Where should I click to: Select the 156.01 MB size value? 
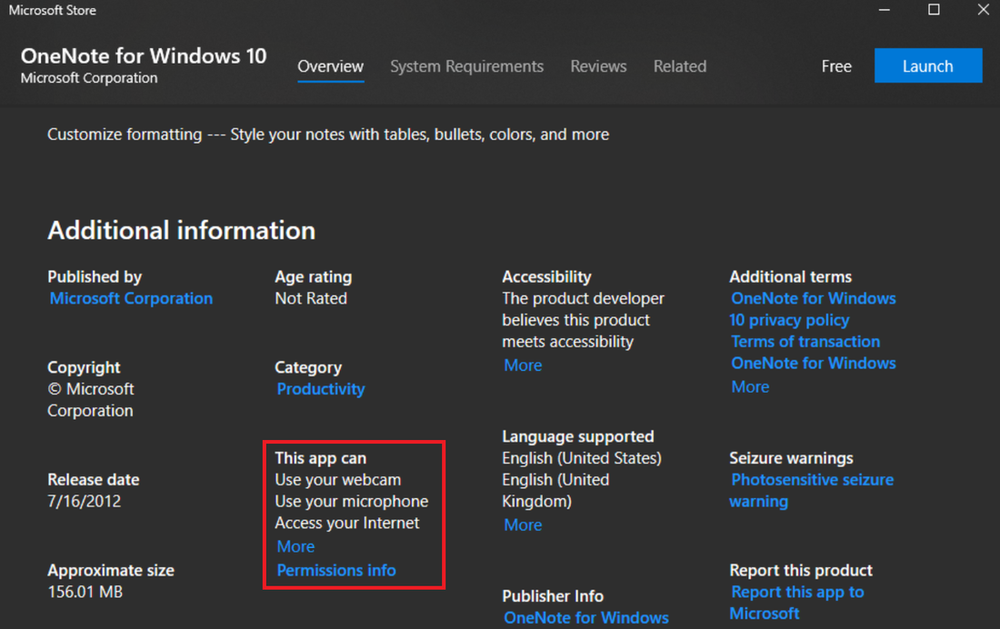tap(85, 592)
